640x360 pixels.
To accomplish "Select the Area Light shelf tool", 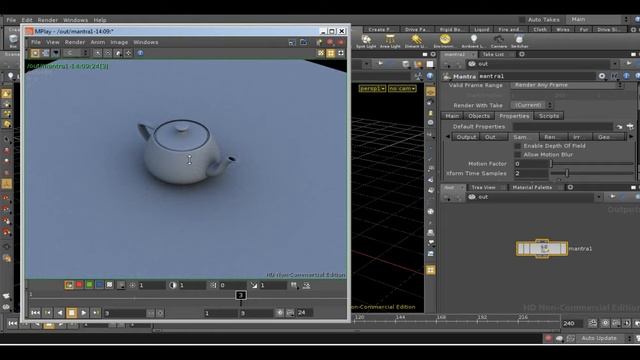I will (390, 41).
